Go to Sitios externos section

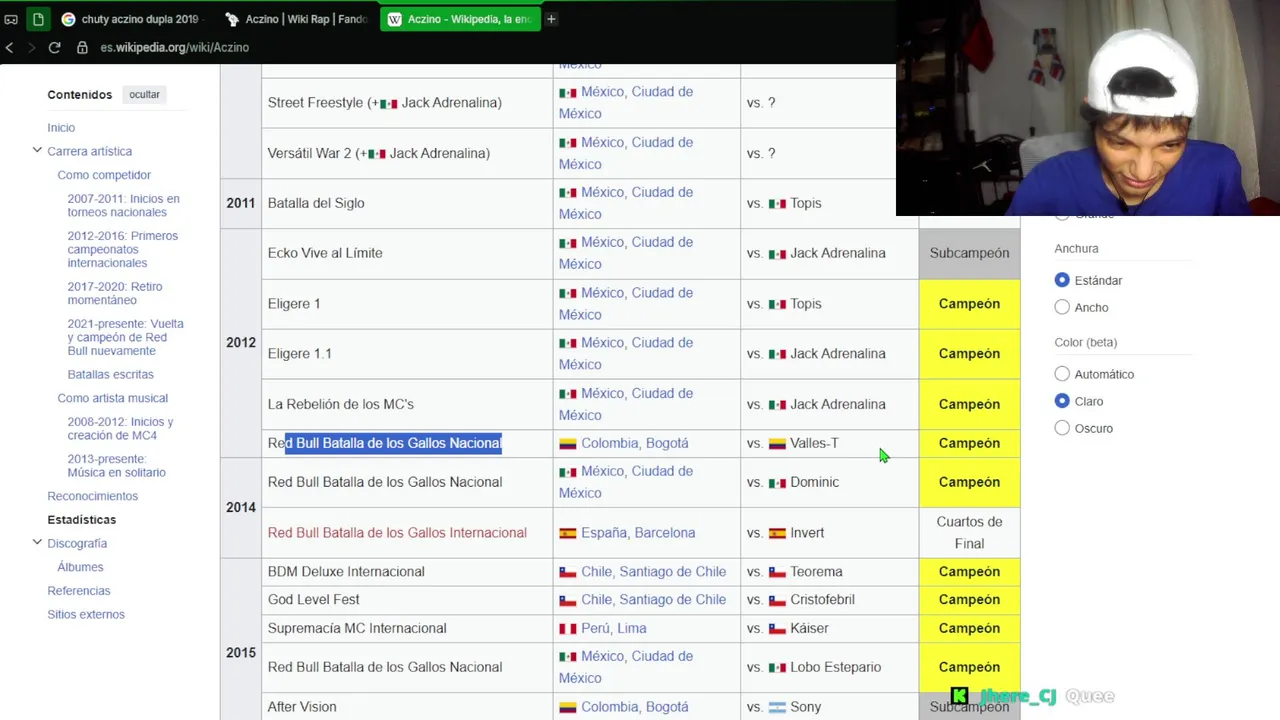(x=86, y=614)
